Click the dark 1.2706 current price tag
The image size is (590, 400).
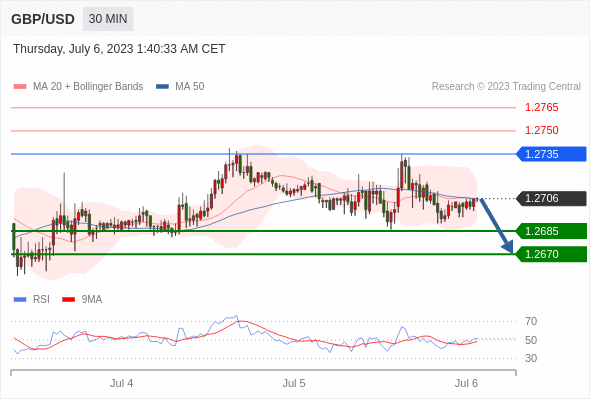(551, 198)
